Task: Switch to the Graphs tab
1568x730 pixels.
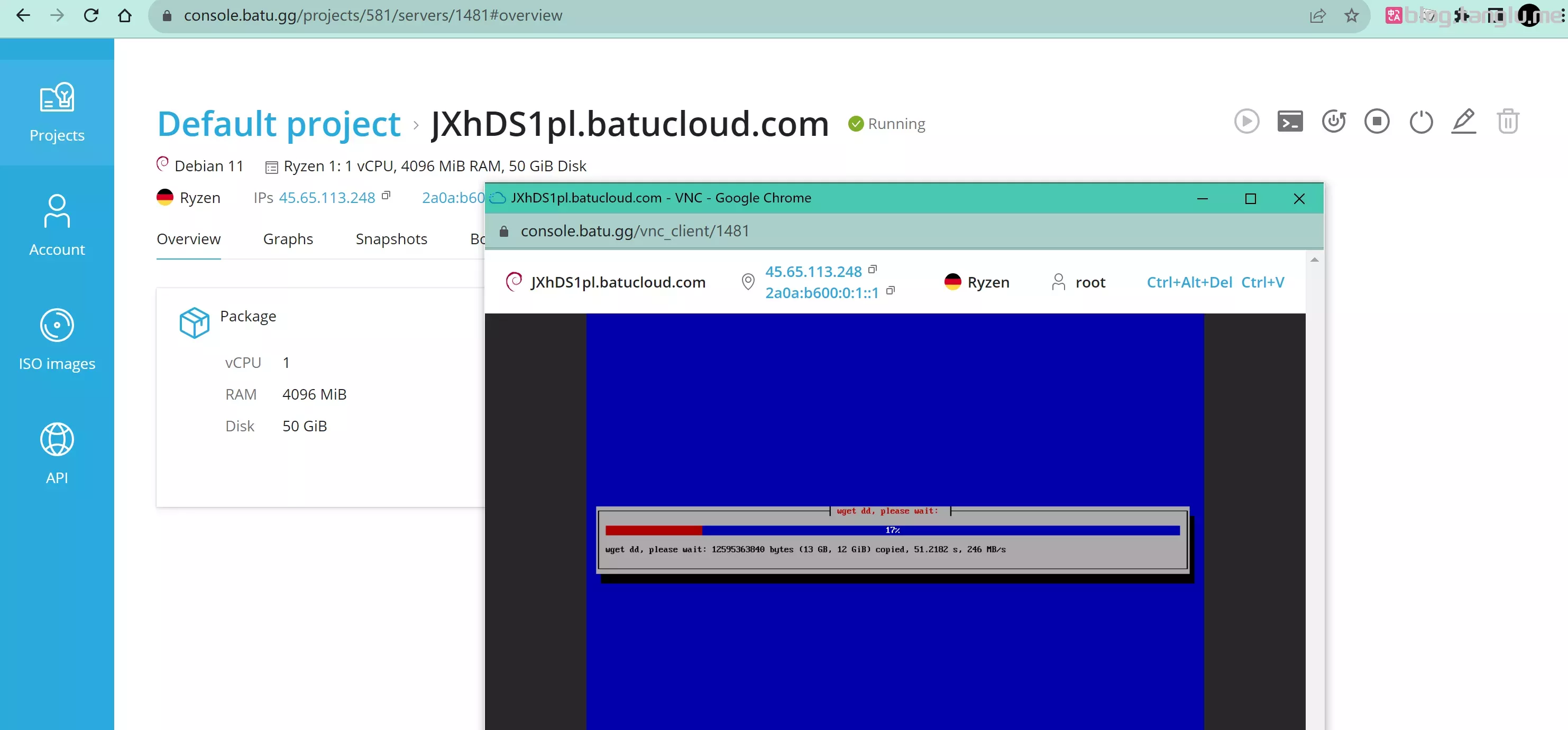Action: tap(288, 239)
